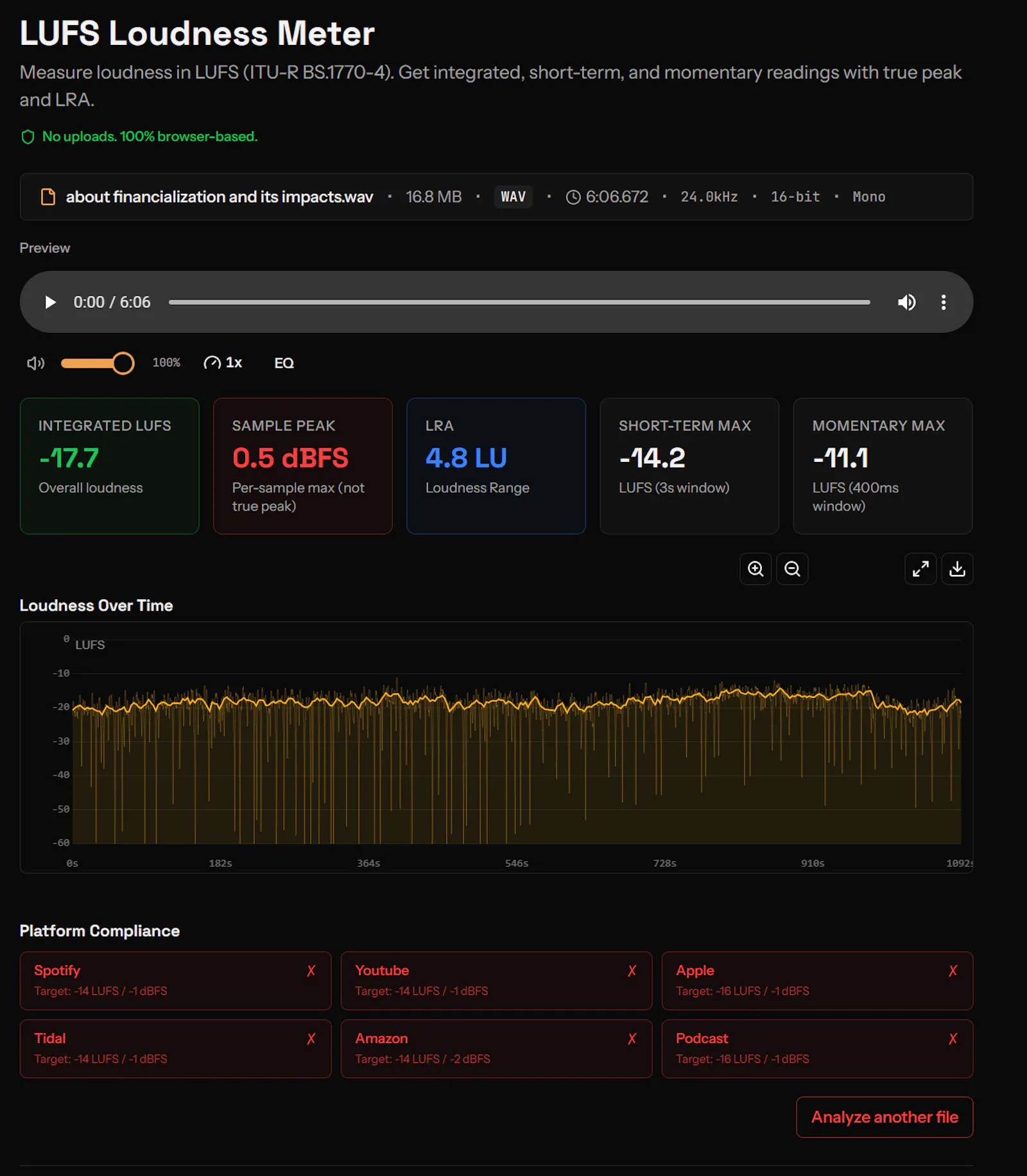
Task: Select the Sample Peak card
Action: pyautogui.click(x=303, y=466)
